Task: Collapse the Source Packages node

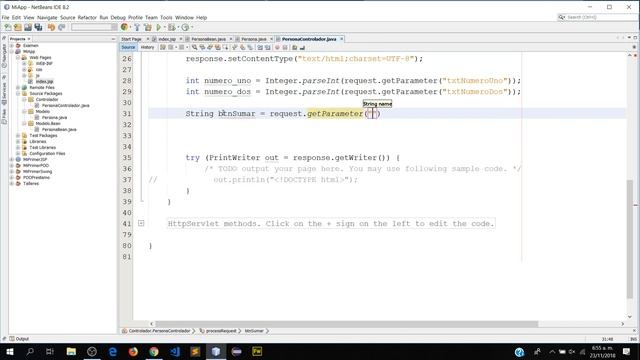Action: [18, 93]
